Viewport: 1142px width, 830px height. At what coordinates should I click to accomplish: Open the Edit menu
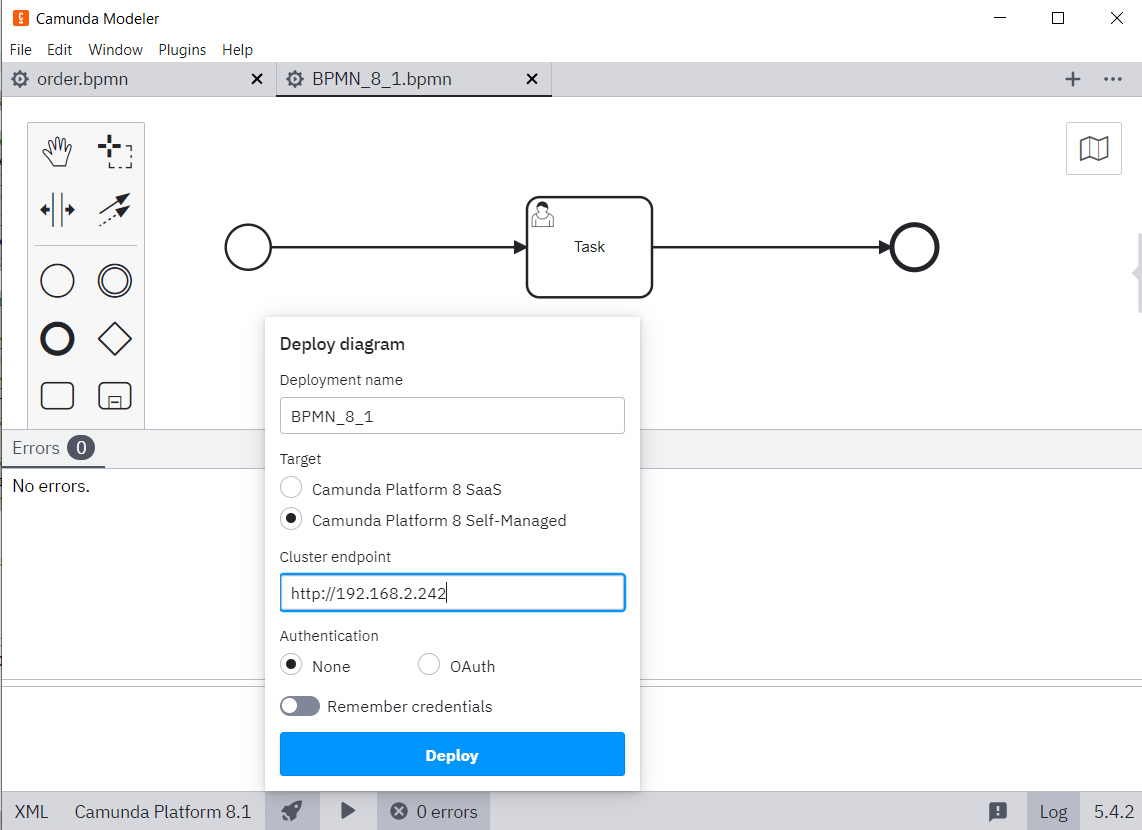click(x=60, y=50)
